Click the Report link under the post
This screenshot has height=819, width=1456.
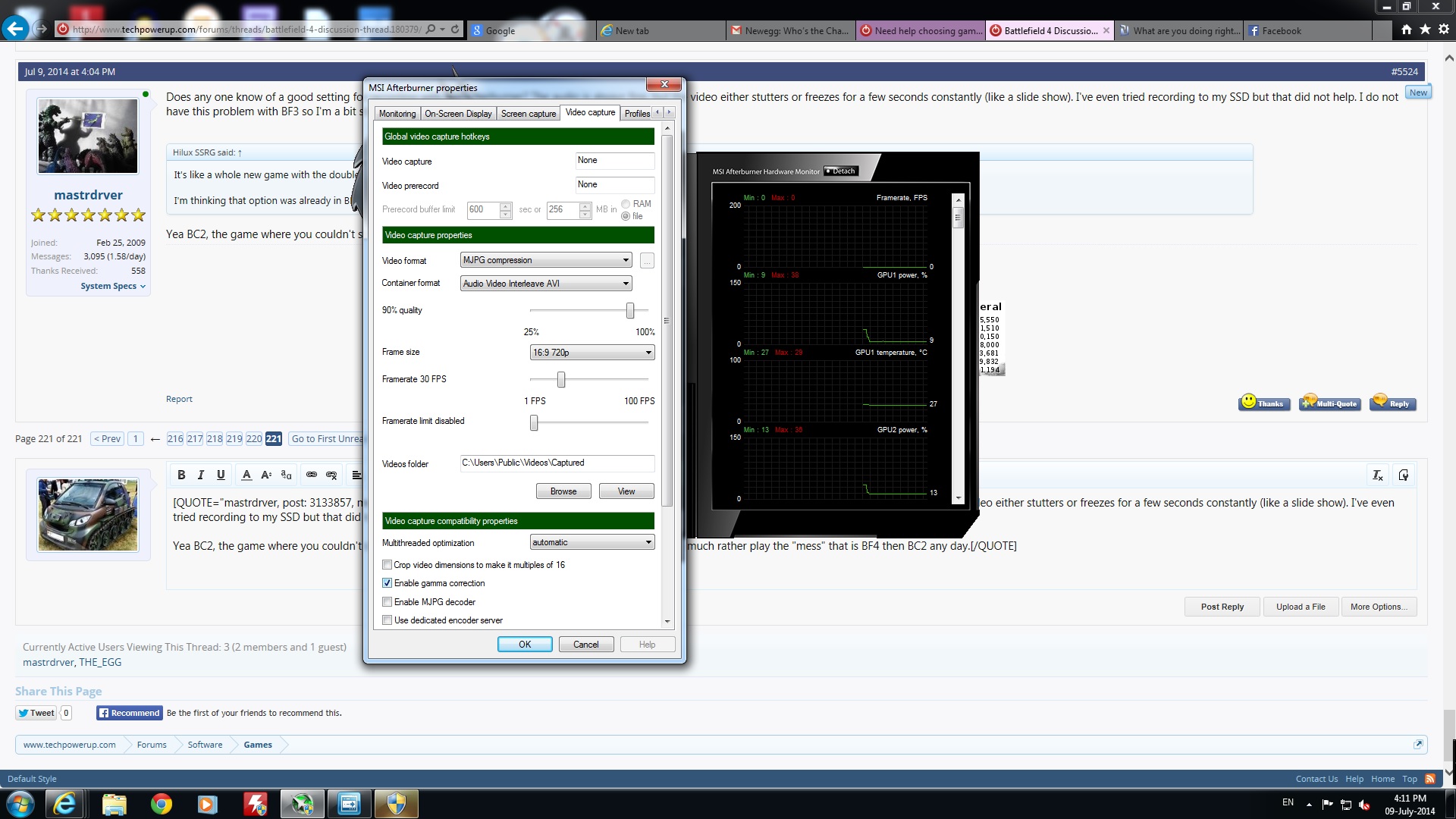[179, 399]
